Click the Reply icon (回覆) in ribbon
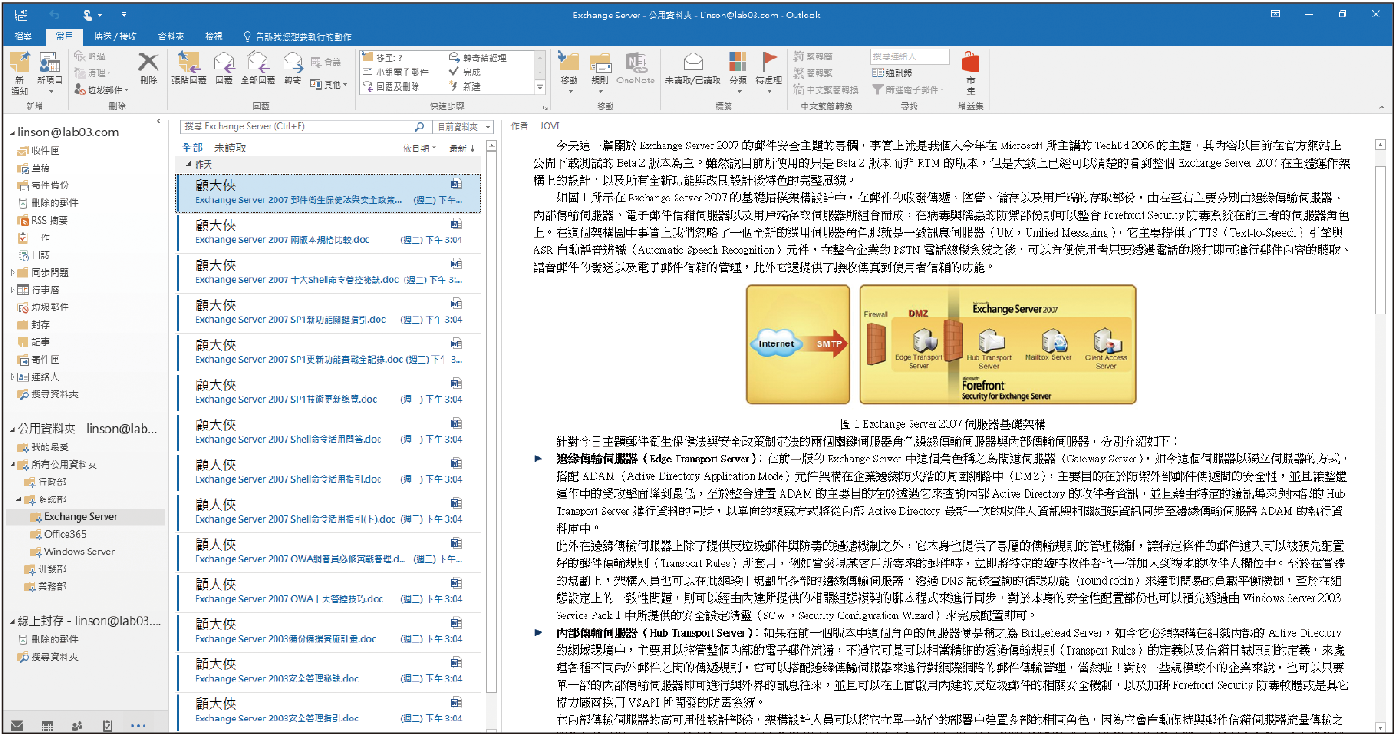The width and height of the screenshot is (1397, 738). 224,64
